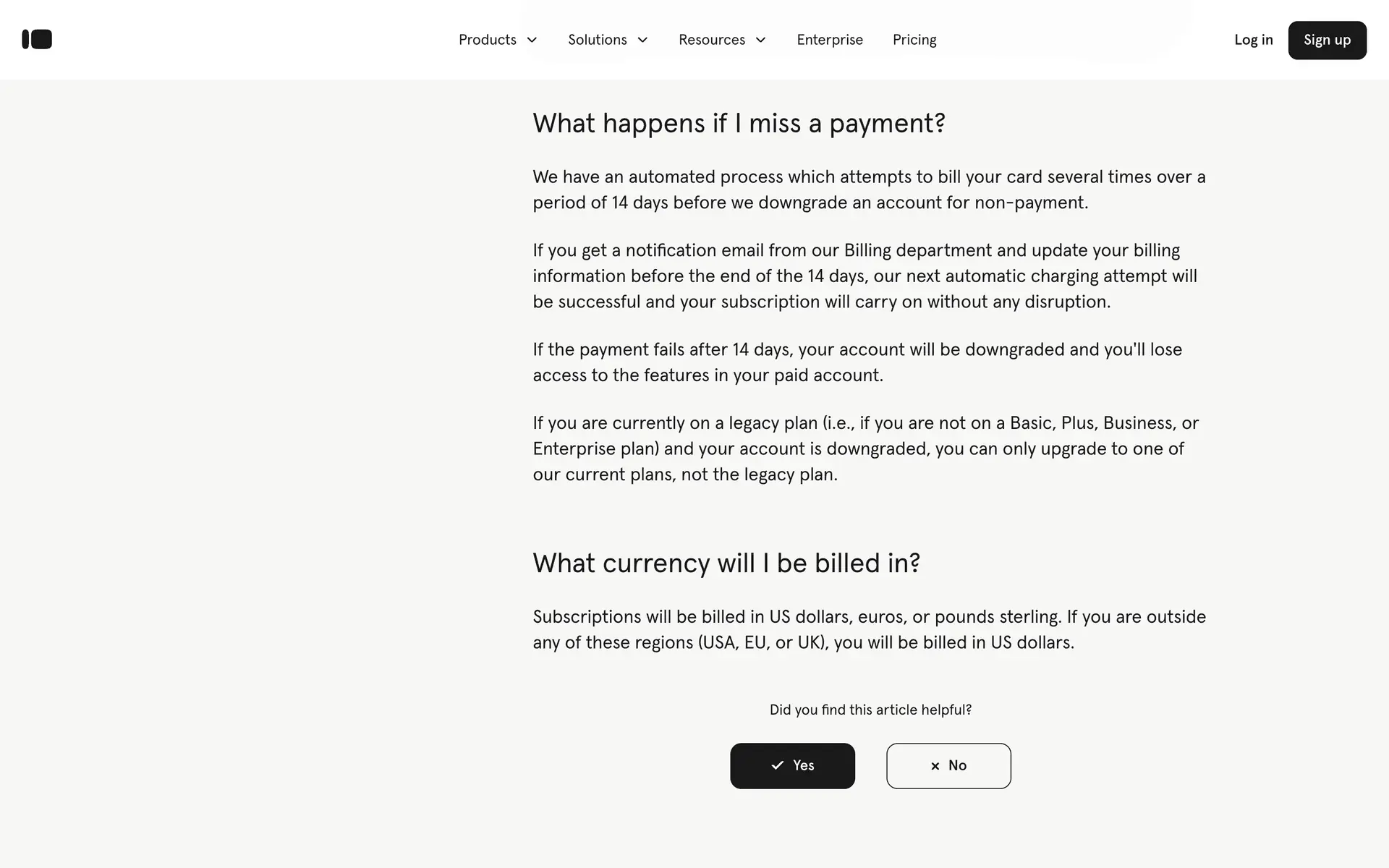Screen dimensions: 1389x868
Task: Expand the Resources chevron arrow
Action: point(760,40)
